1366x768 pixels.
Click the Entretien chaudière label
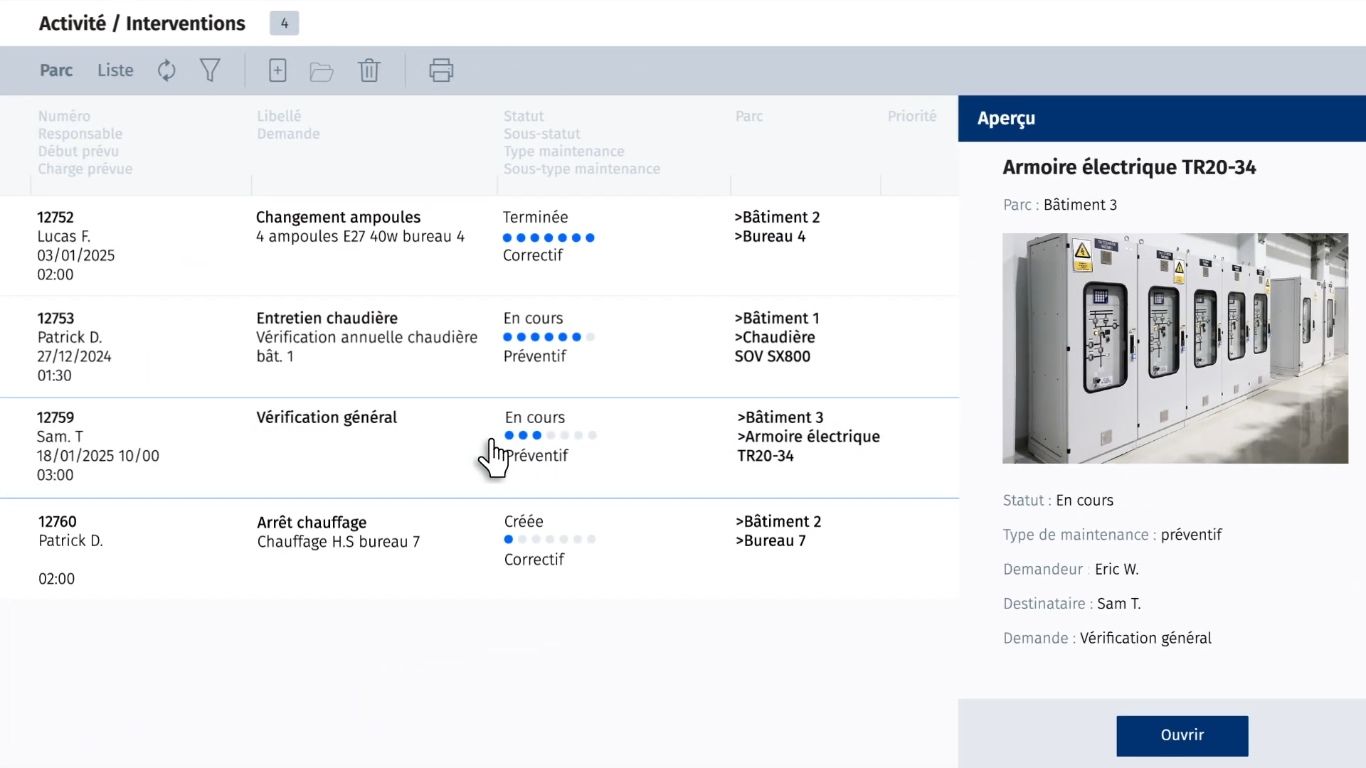pyautogui.click(x=327, y=318)
